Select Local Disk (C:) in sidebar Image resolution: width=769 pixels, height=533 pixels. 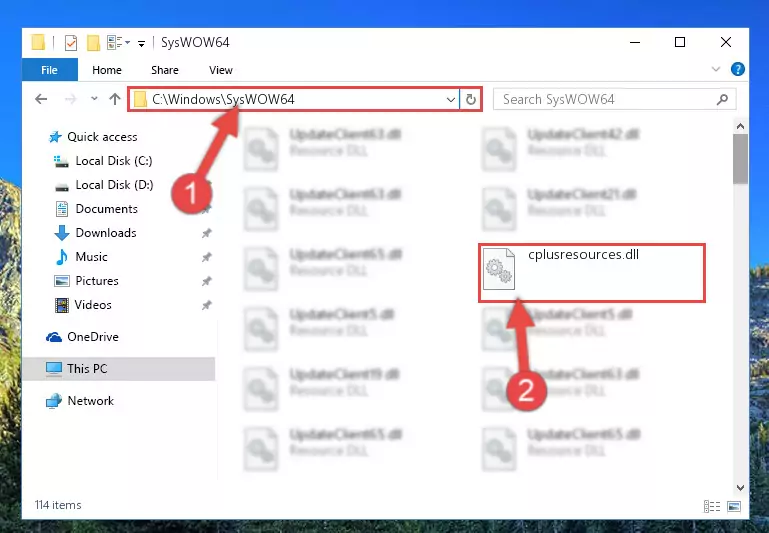click(x=114, y=161)
